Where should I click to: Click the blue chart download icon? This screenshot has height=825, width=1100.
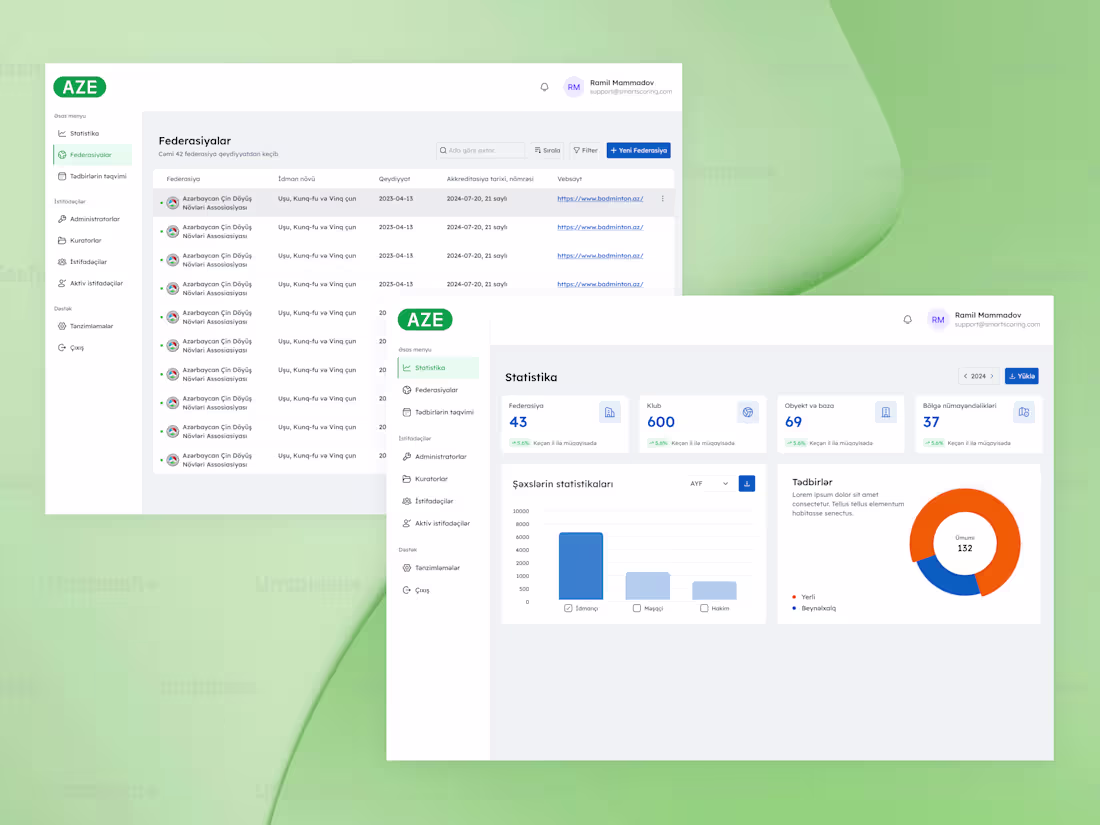(747, 483)
